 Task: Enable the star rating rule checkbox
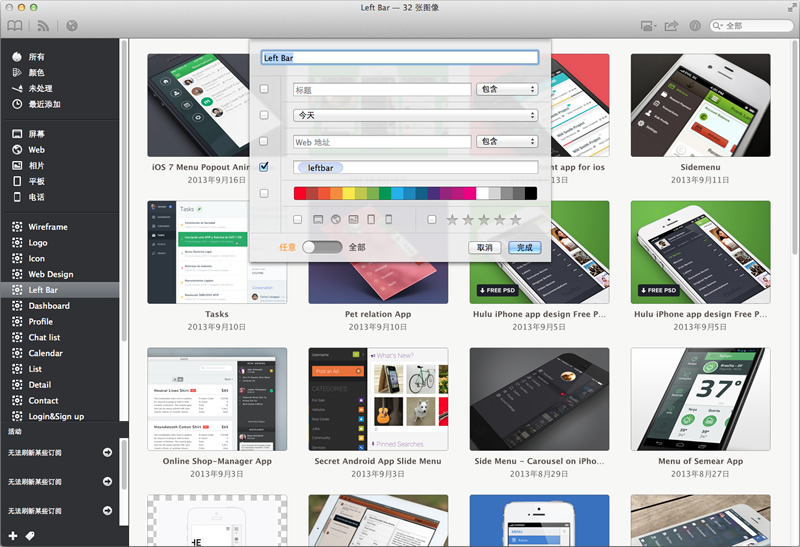click(x=432, y=219)
